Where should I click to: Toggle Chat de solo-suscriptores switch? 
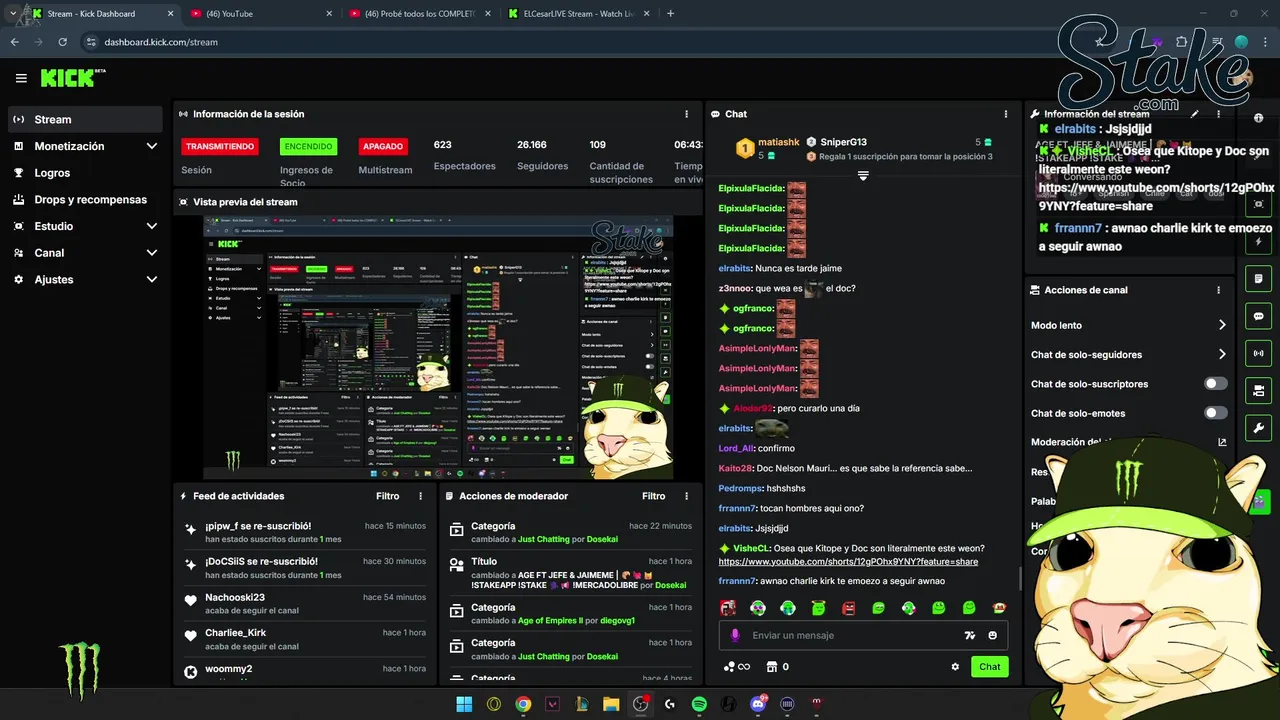[1216, 384]
